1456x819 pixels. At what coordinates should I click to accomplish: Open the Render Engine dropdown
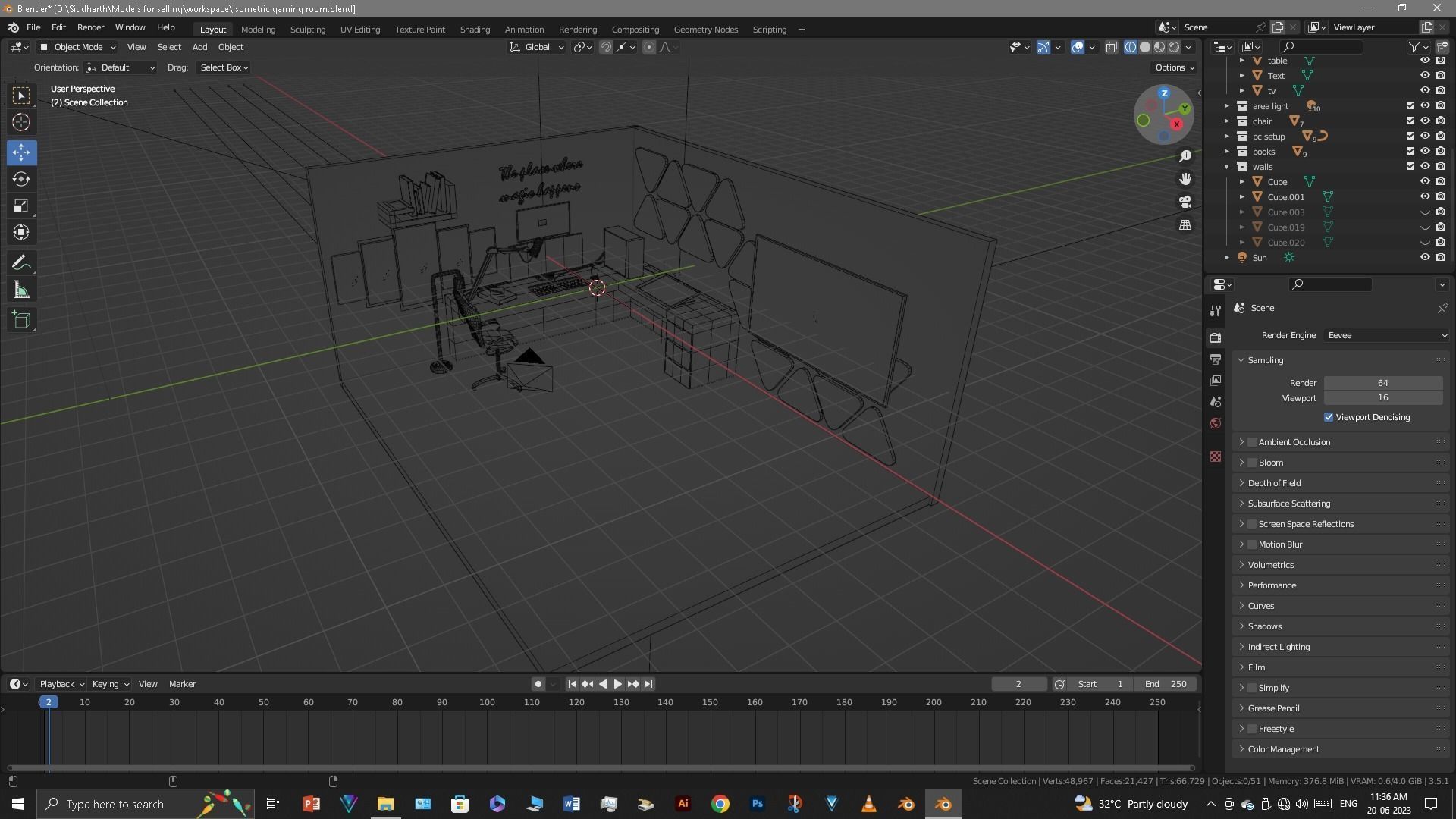[x=1387, y=335]
